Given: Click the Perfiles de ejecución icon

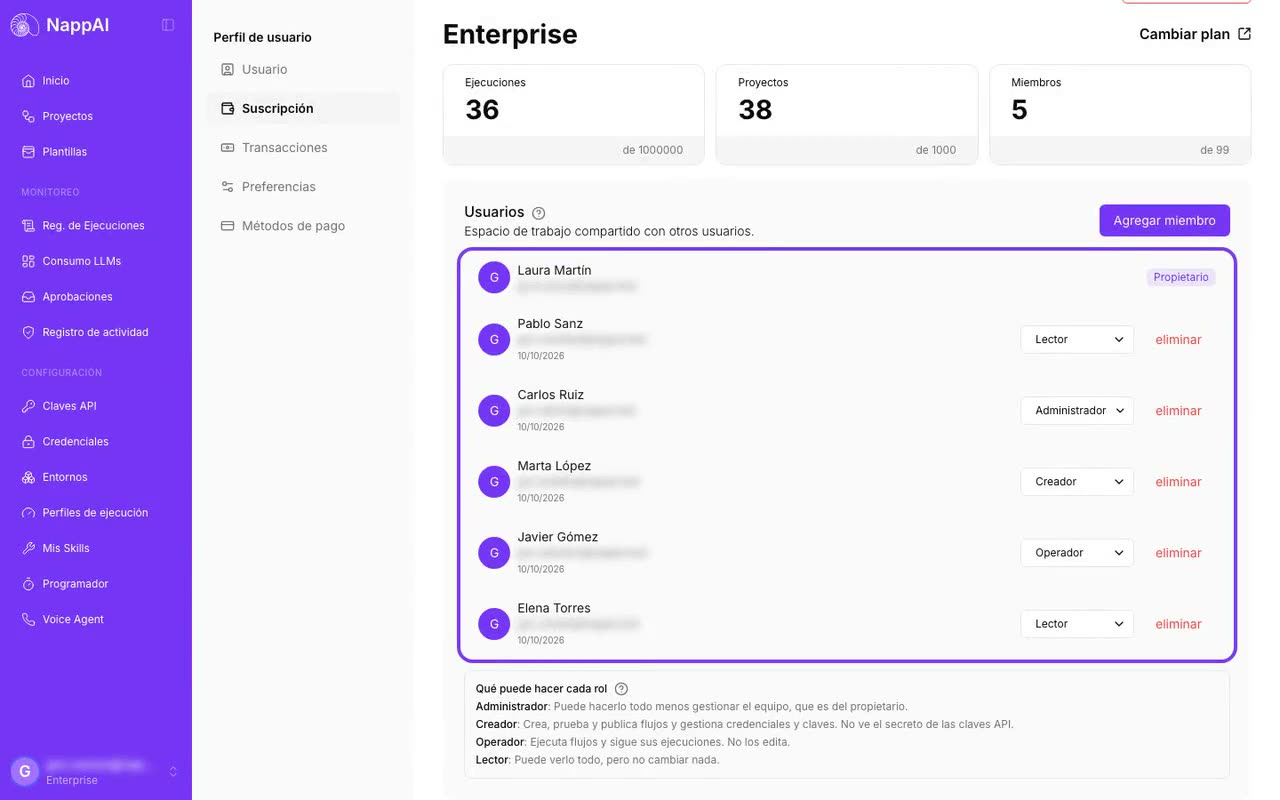Looking at the screenshot, I should tap(28, 513).
